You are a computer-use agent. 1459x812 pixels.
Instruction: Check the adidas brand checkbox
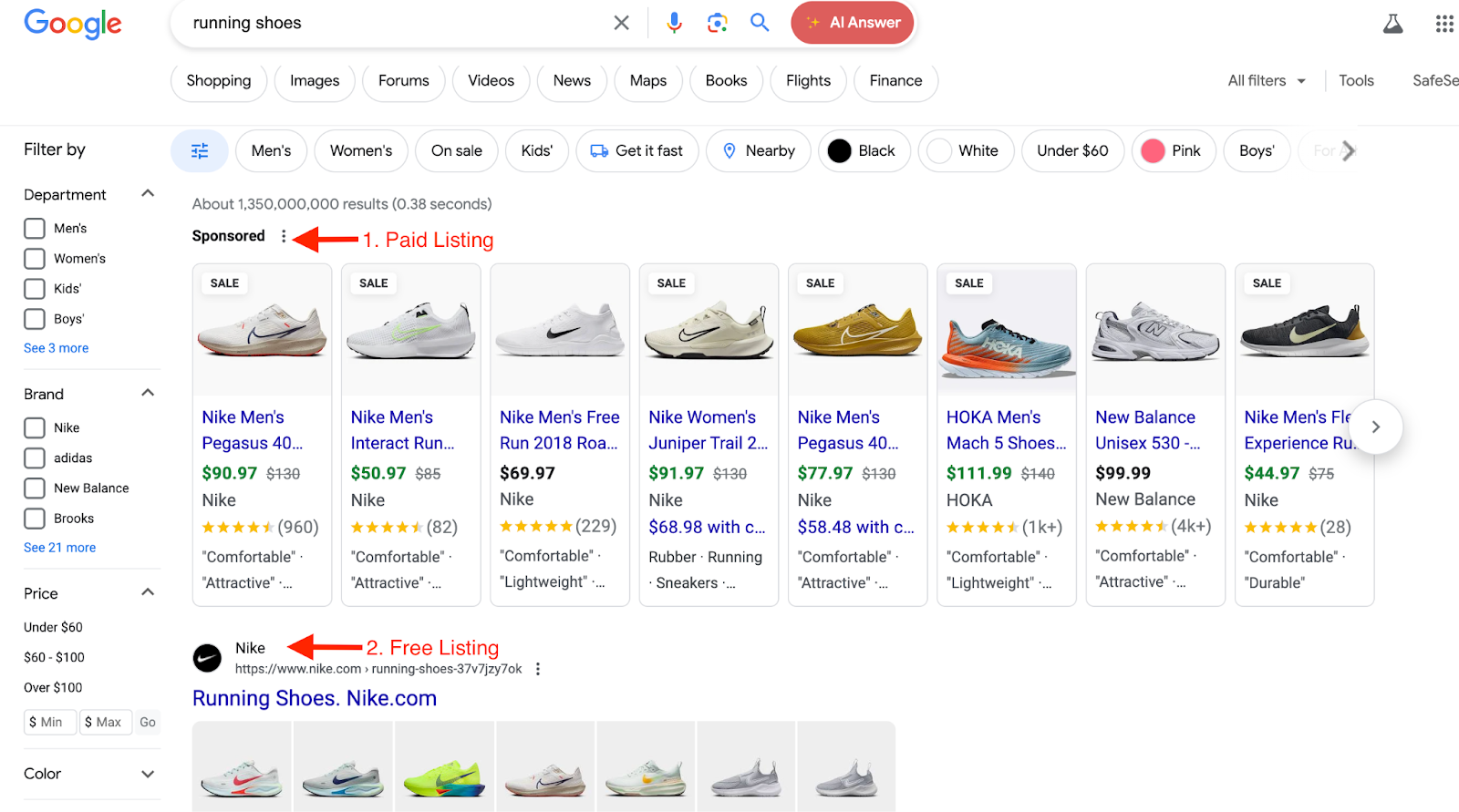coord(35,458)
